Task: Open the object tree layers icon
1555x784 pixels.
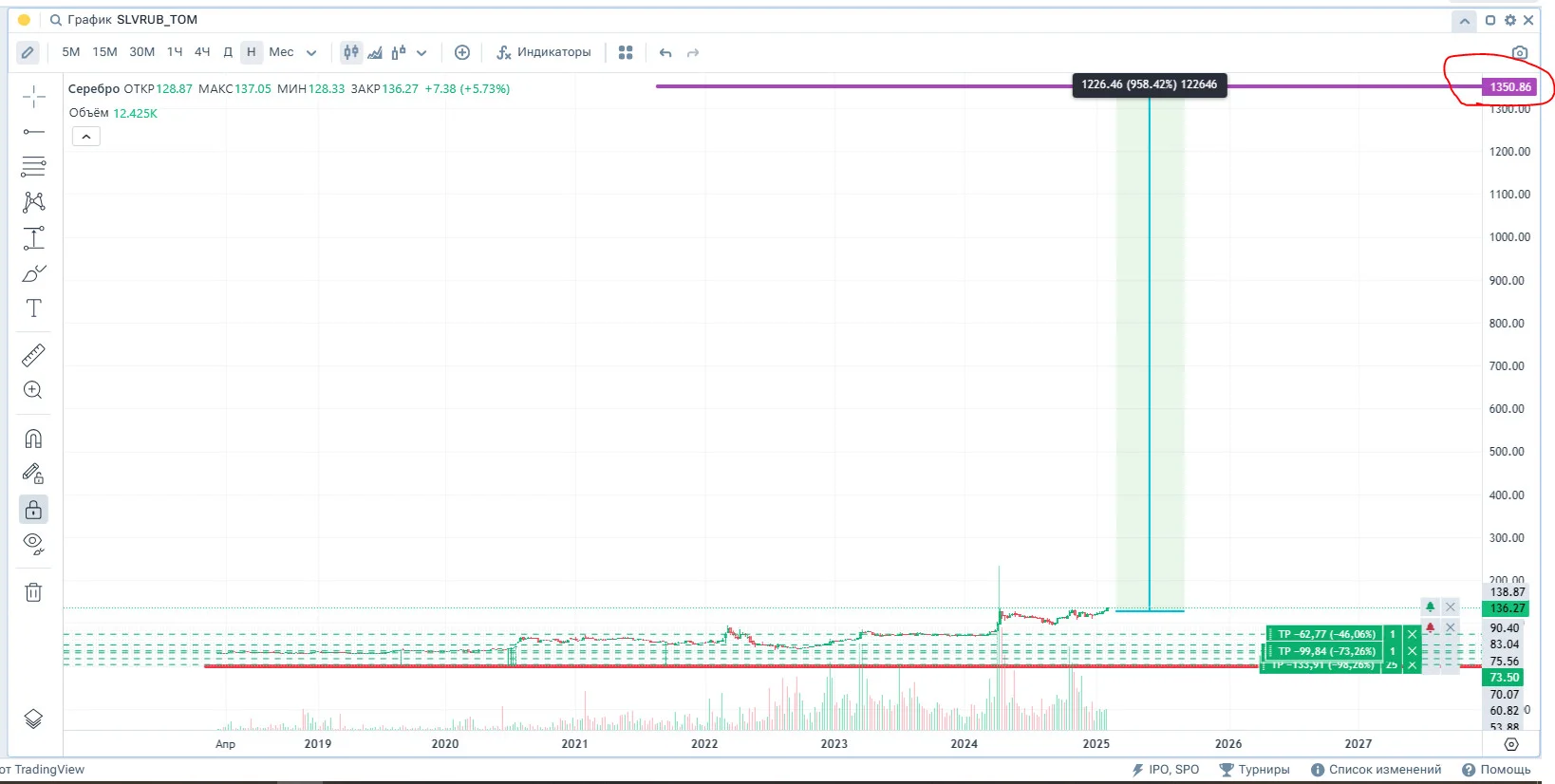Action: click(x=33, y=719)
